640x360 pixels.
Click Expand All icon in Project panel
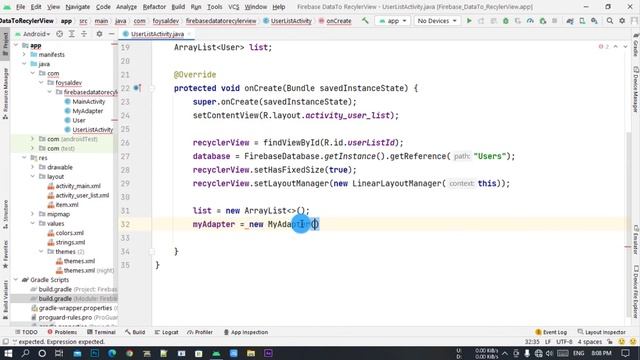[x=71, y=34]
